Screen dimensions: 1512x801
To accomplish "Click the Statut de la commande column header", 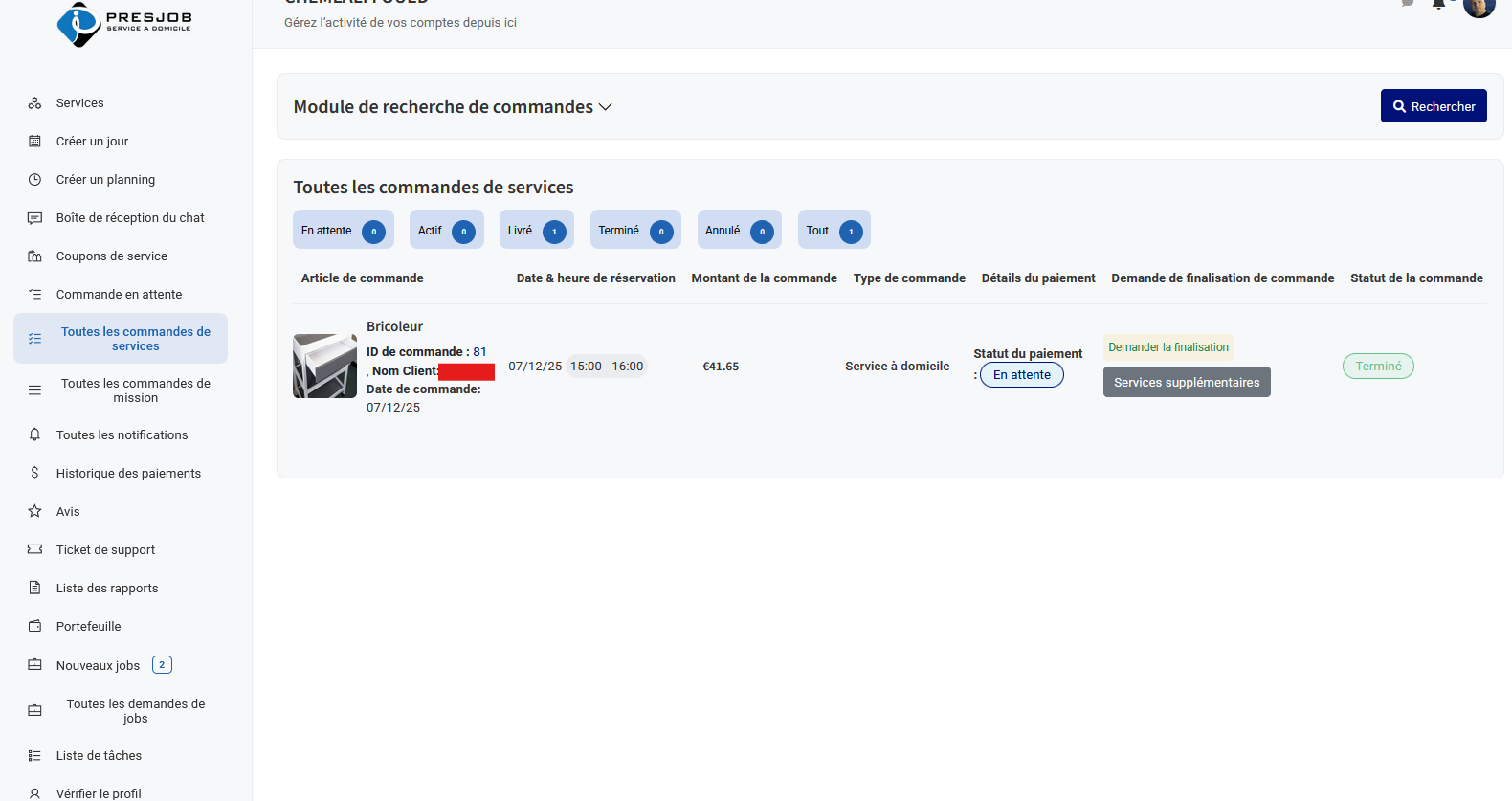I will click(1416, 278).
